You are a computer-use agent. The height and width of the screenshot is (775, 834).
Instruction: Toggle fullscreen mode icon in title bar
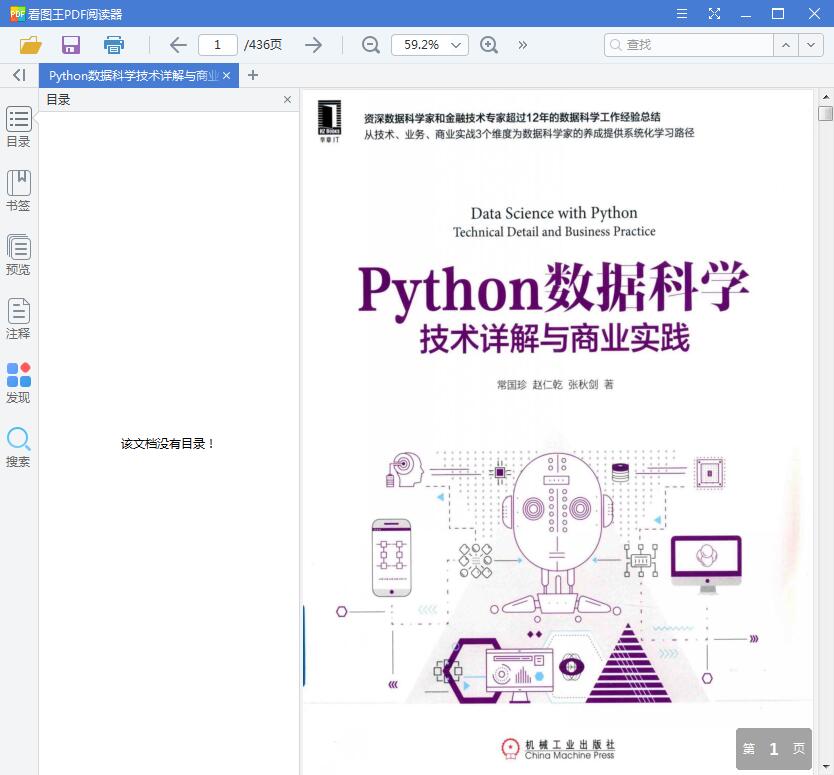coord(714,14)
